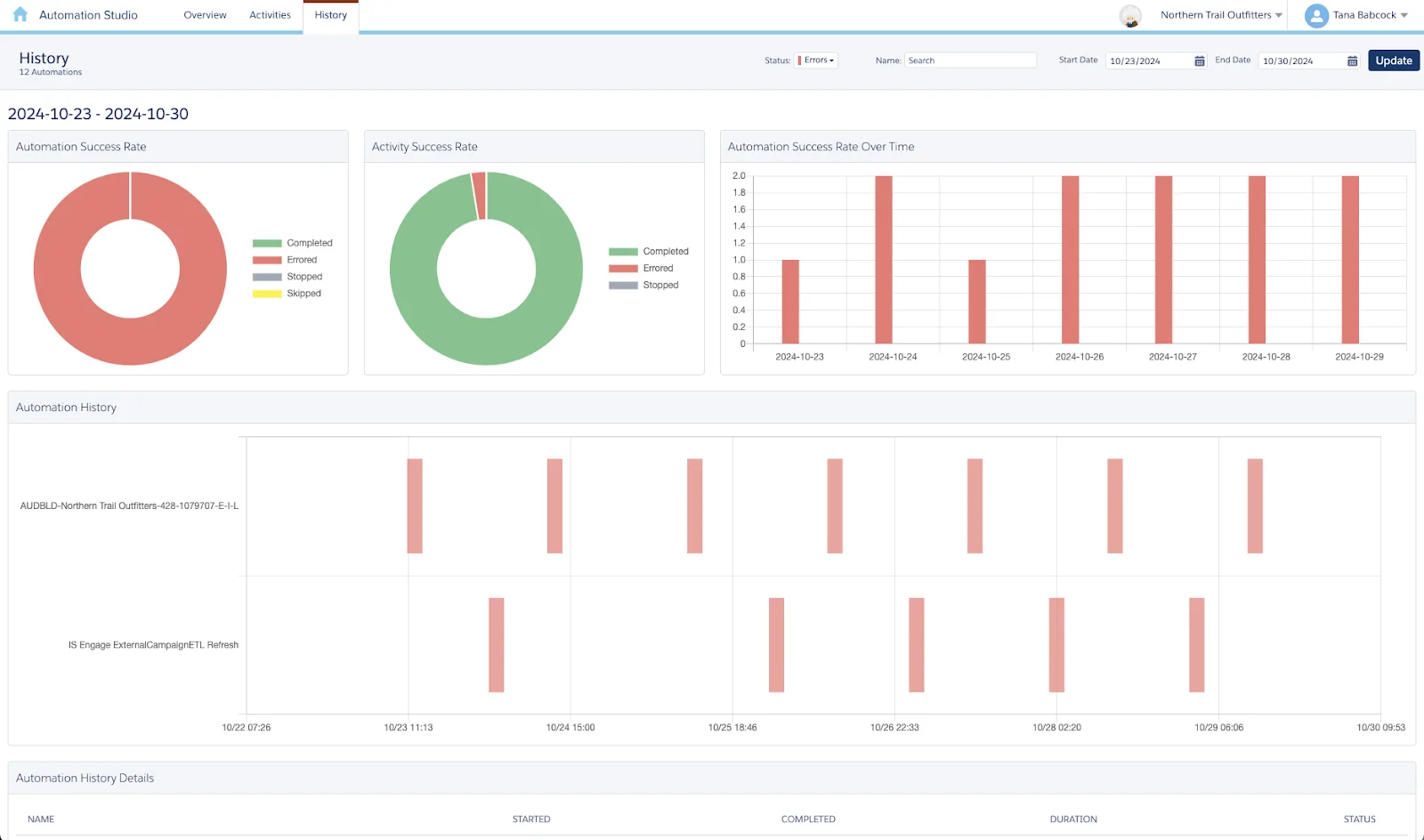Screen dimensions: 1424x840
Task: Click the Update button
Action: click(1394, 61)
